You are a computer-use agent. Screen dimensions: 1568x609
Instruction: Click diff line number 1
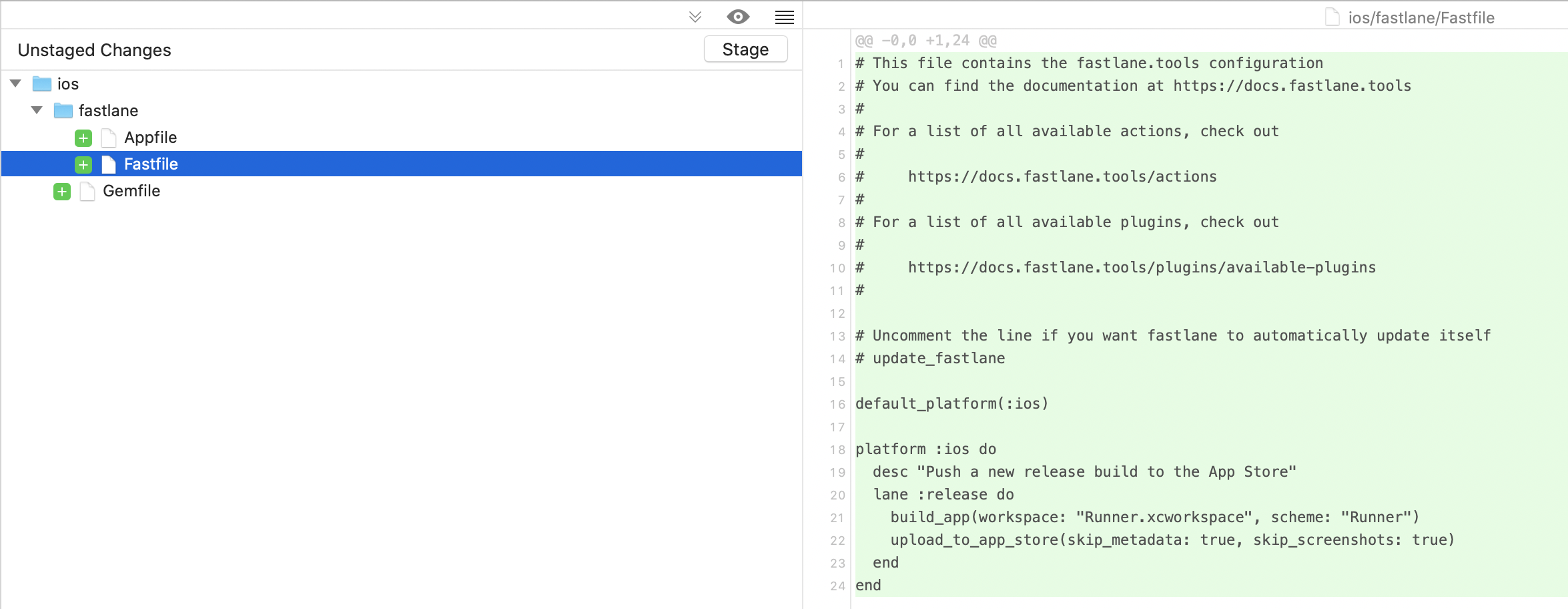pyautogui.click(x=841, y=64)
